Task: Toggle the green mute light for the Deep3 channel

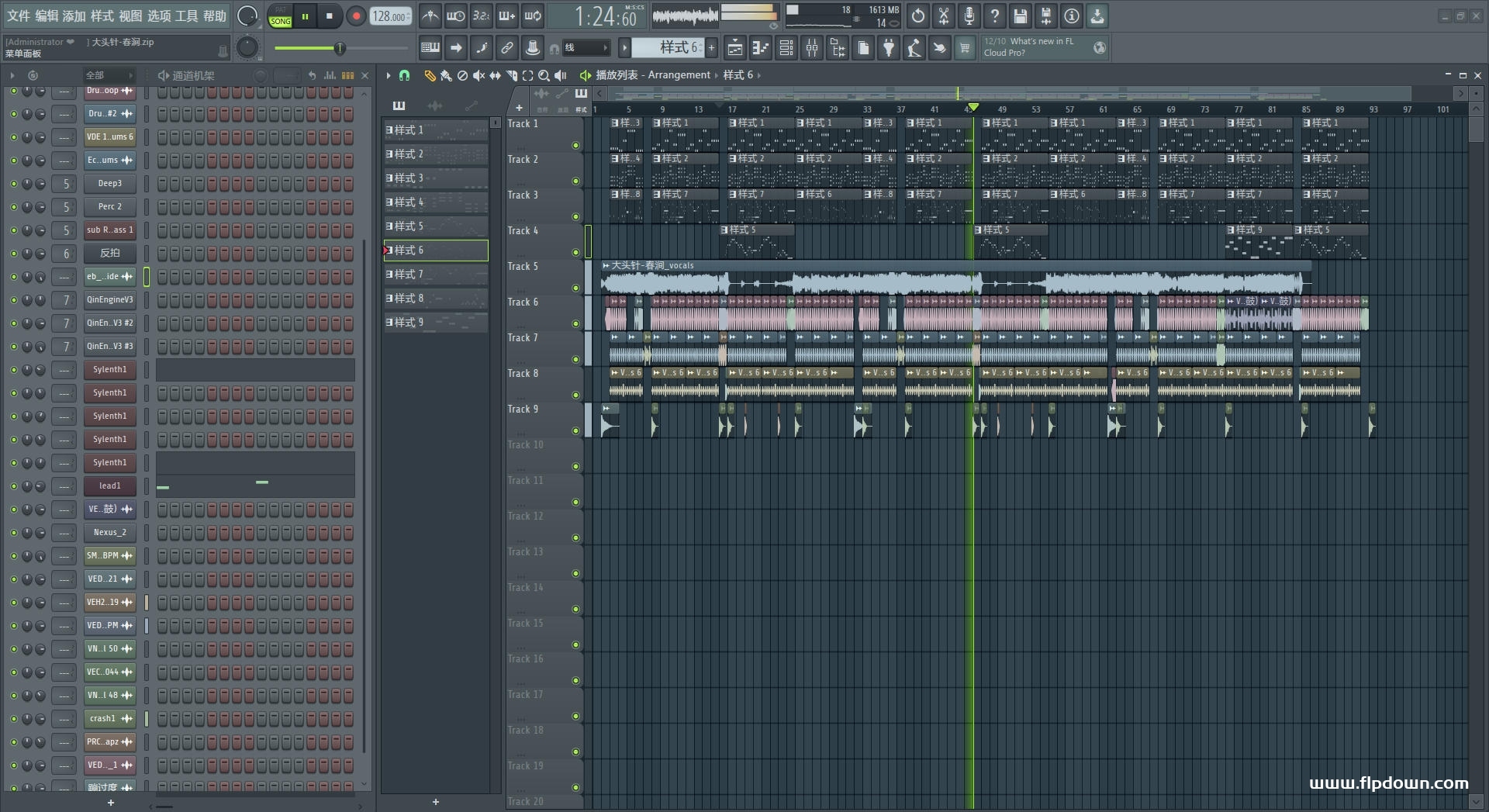Action: tap(13, 184)
